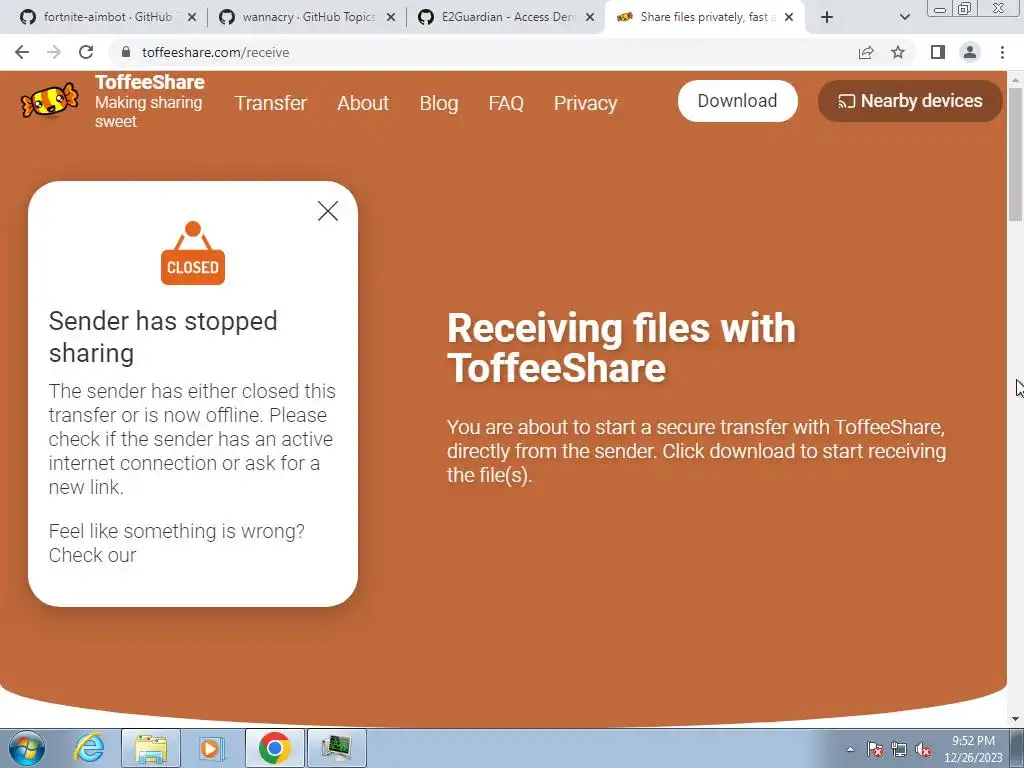Close the ToffeeShare tab

(789, 17)
